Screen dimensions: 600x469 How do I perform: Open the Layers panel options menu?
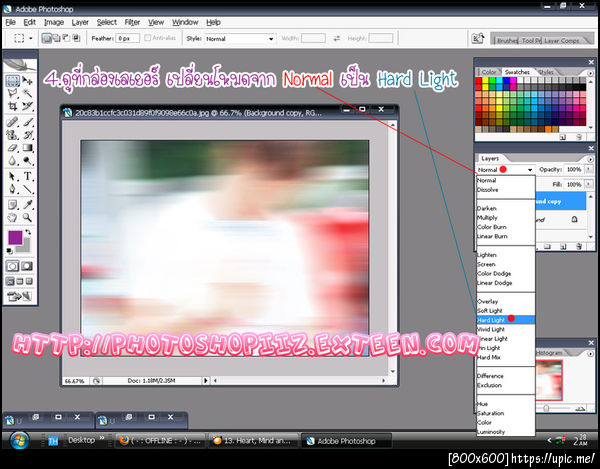point(590,159)
